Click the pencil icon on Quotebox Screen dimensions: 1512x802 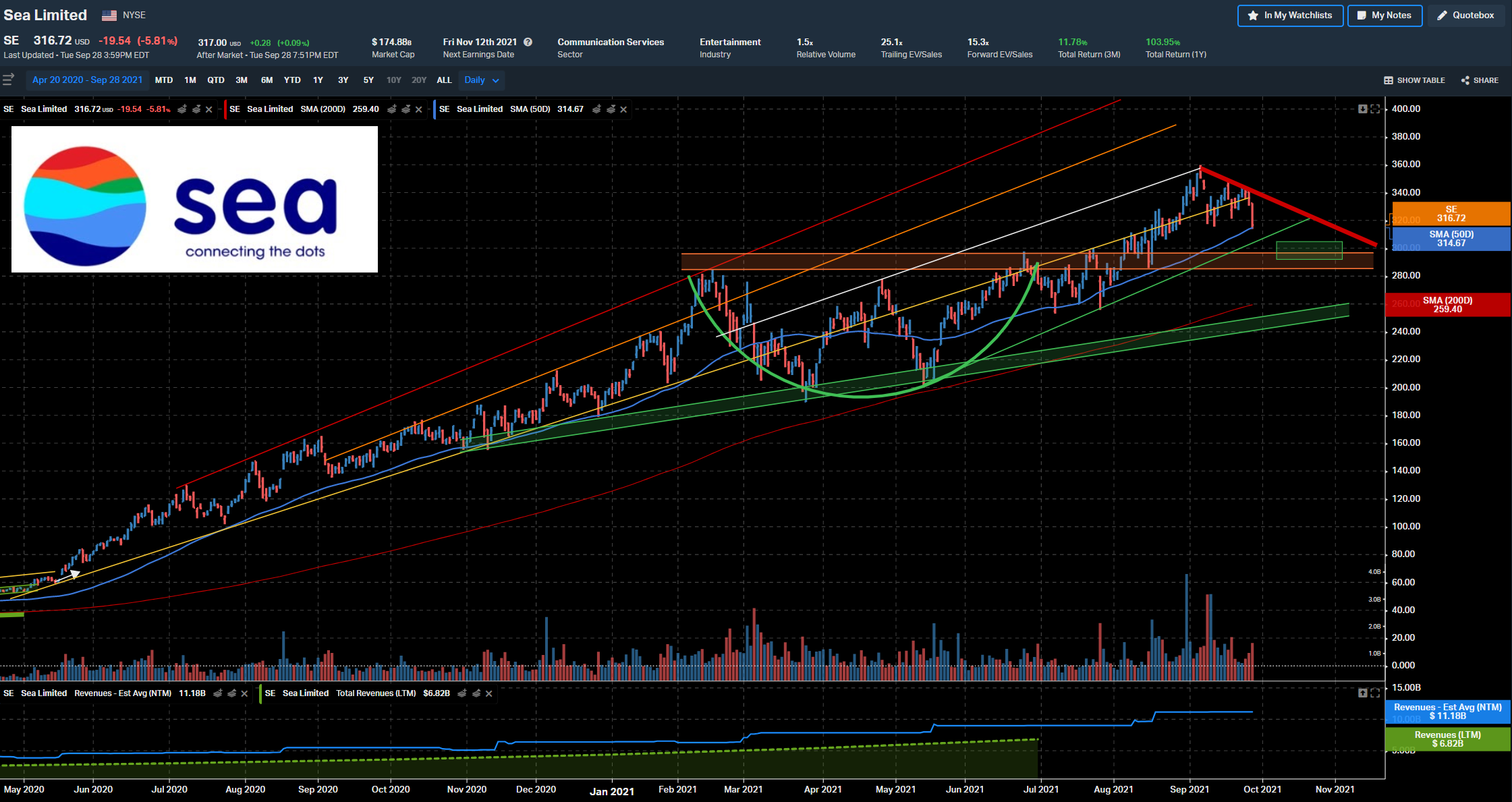pyautogui.click(x=1443, y=16)
